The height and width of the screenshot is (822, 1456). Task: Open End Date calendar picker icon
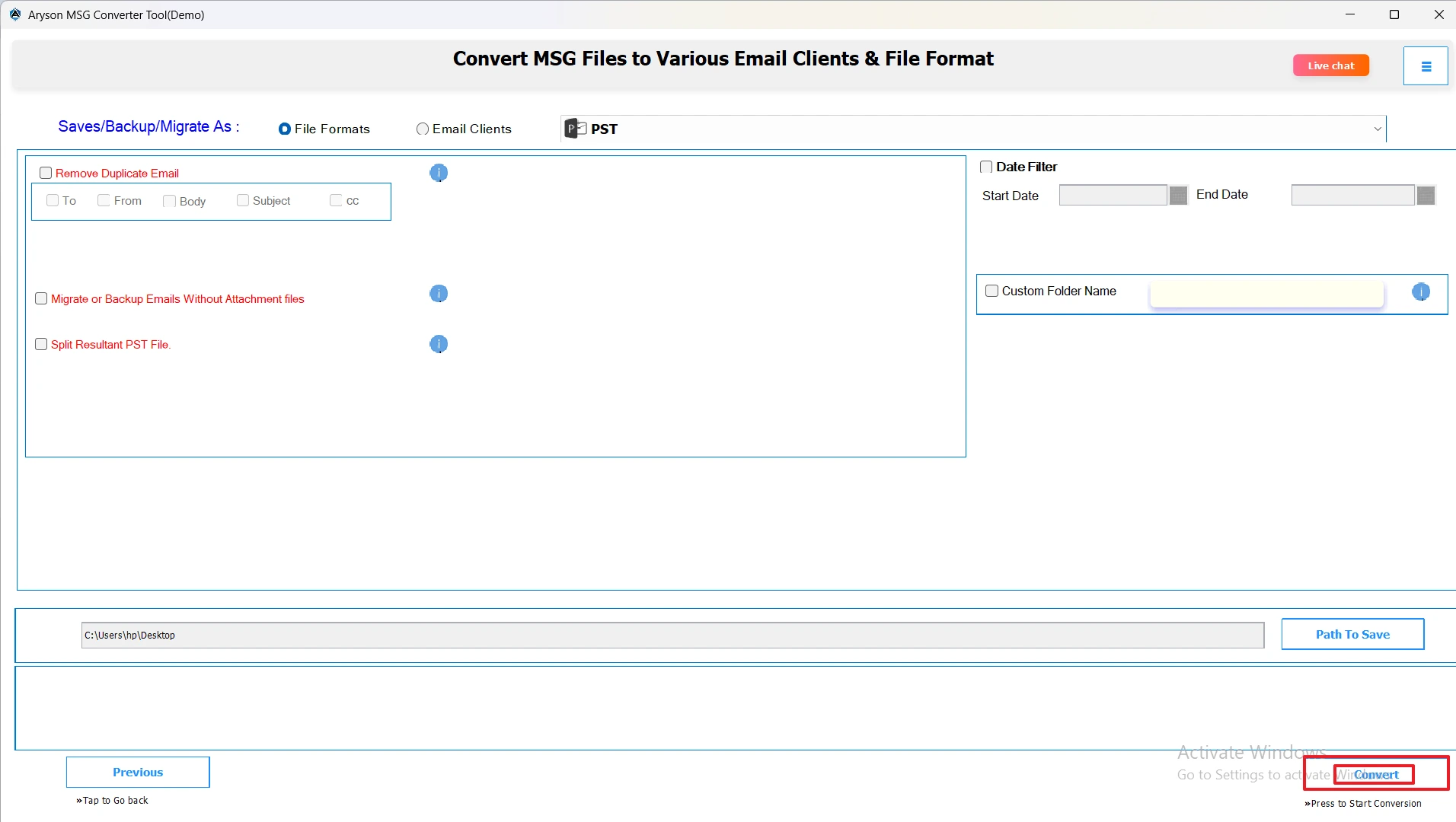pyautogui.click(x=1426, y=196)
